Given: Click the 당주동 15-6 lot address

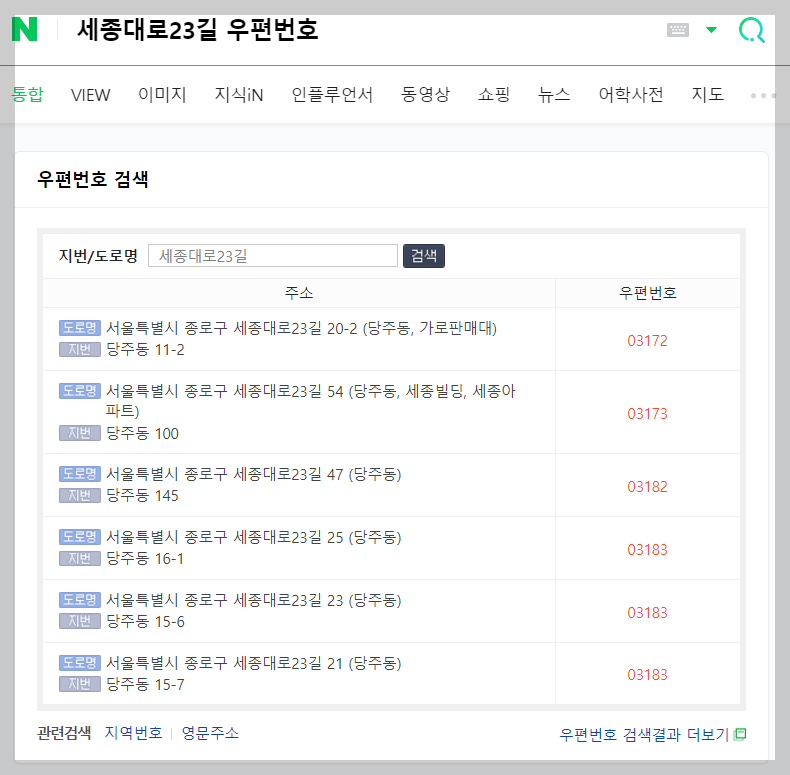Looking at the screenshot, I should [145, 621].
